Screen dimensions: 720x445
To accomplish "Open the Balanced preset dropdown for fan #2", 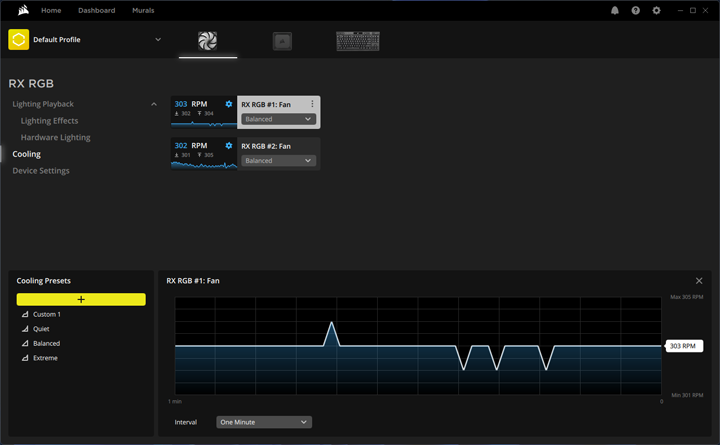I will (278, 161).
